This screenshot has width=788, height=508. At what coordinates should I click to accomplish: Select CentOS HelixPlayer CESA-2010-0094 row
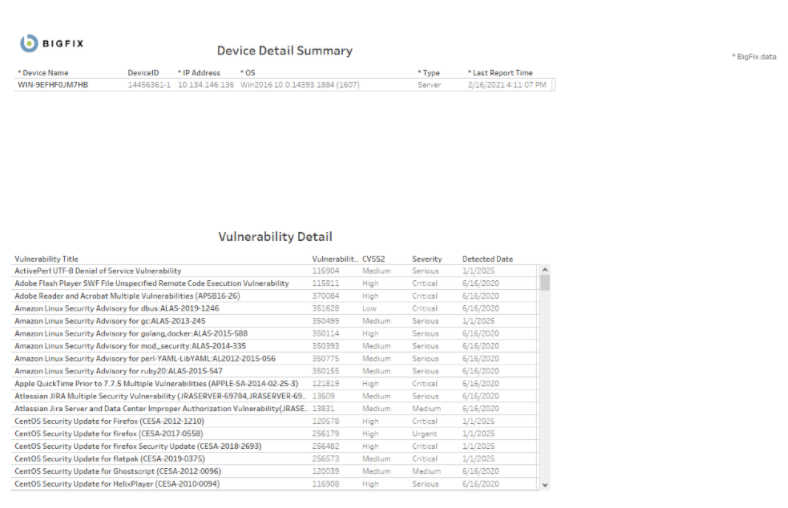point(274,484)
